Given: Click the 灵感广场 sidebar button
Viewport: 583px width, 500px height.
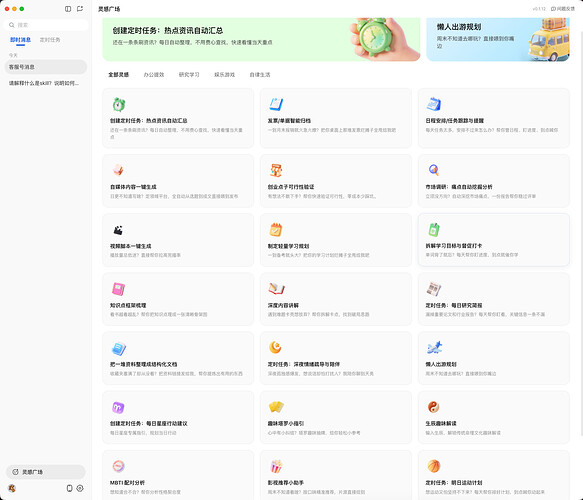Looking at the screenshot, I should click(x=46, y=472).
